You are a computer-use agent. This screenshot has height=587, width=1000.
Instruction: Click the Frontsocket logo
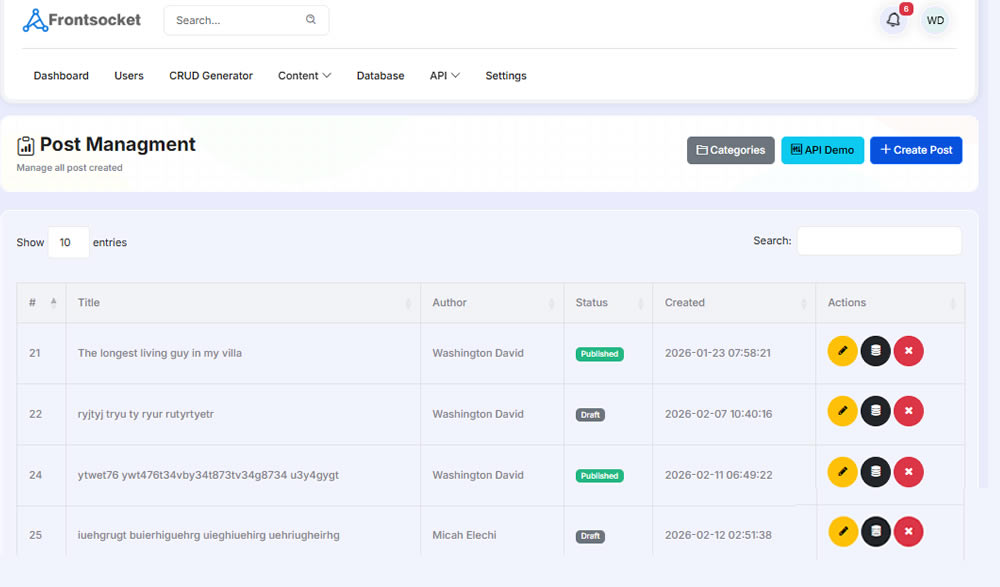(x=82, y=20)
